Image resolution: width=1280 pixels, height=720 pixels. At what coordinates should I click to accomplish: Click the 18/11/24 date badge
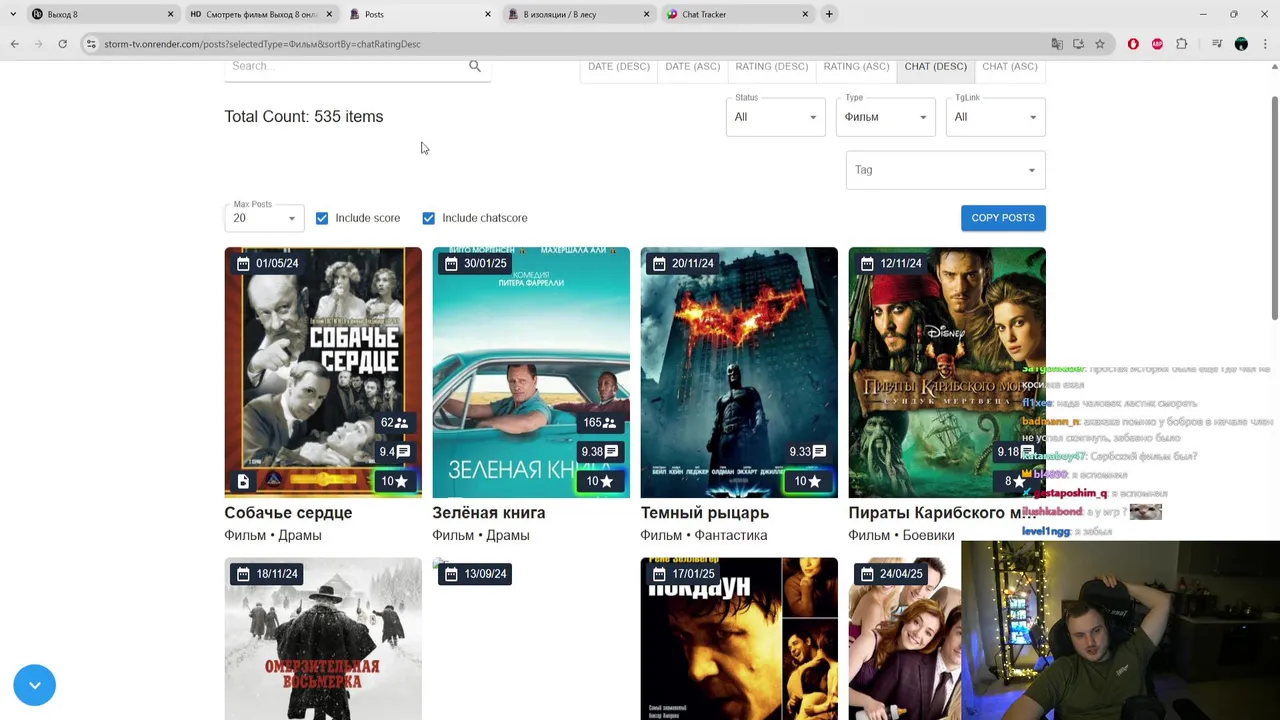click(x=267, y=573)
